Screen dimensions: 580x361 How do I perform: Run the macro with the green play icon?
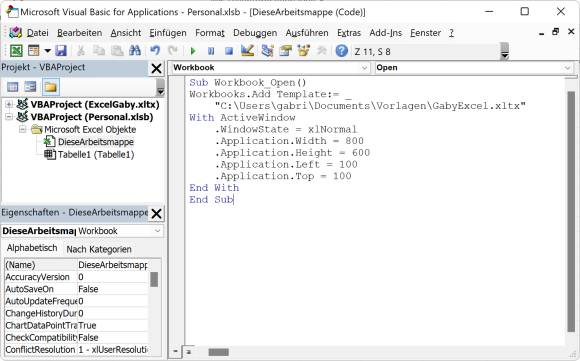[x=193, y=51]
